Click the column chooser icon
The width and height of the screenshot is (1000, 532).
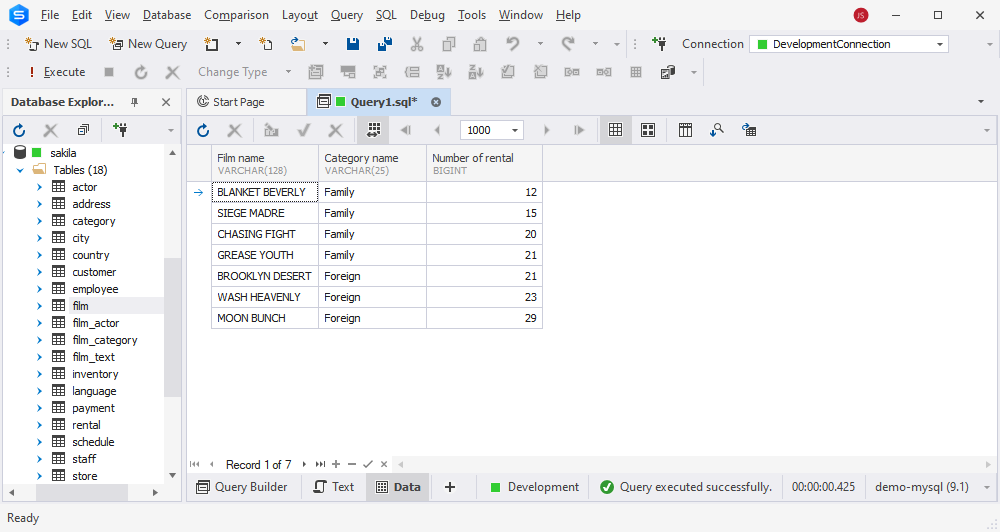tap(686, 130)
